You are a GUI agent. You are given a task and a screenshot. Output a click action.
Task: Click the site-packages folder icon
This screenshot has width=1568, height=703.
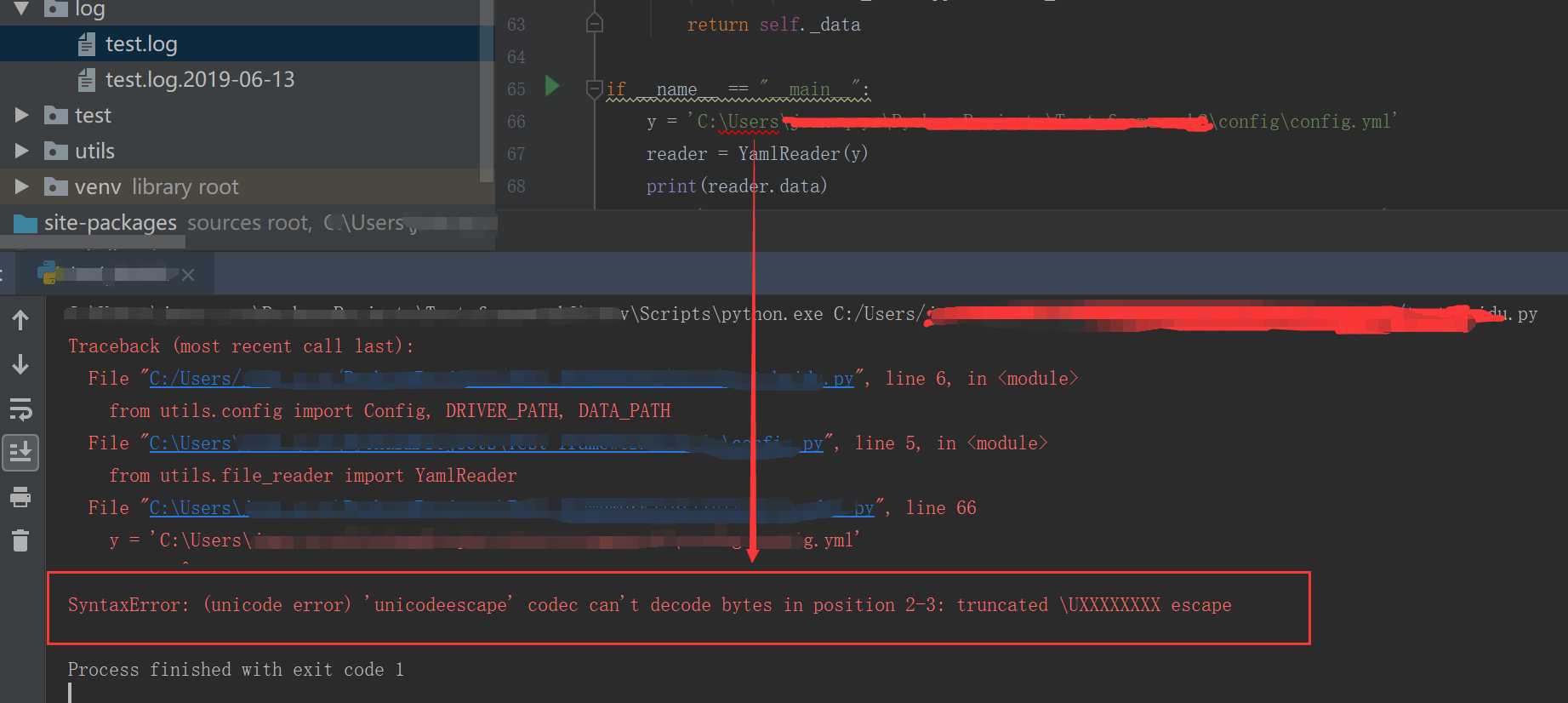tap(26, 224)
